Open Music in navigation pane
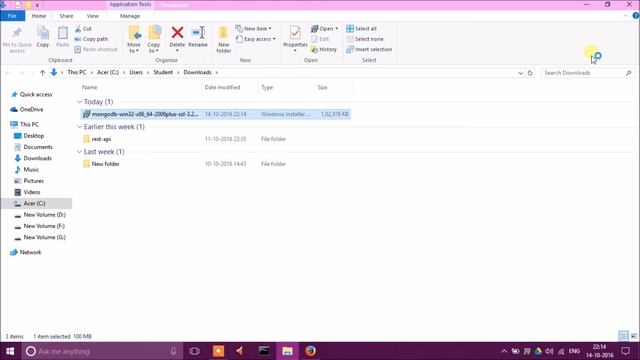640x360 pixels. [x=31, y=169]
